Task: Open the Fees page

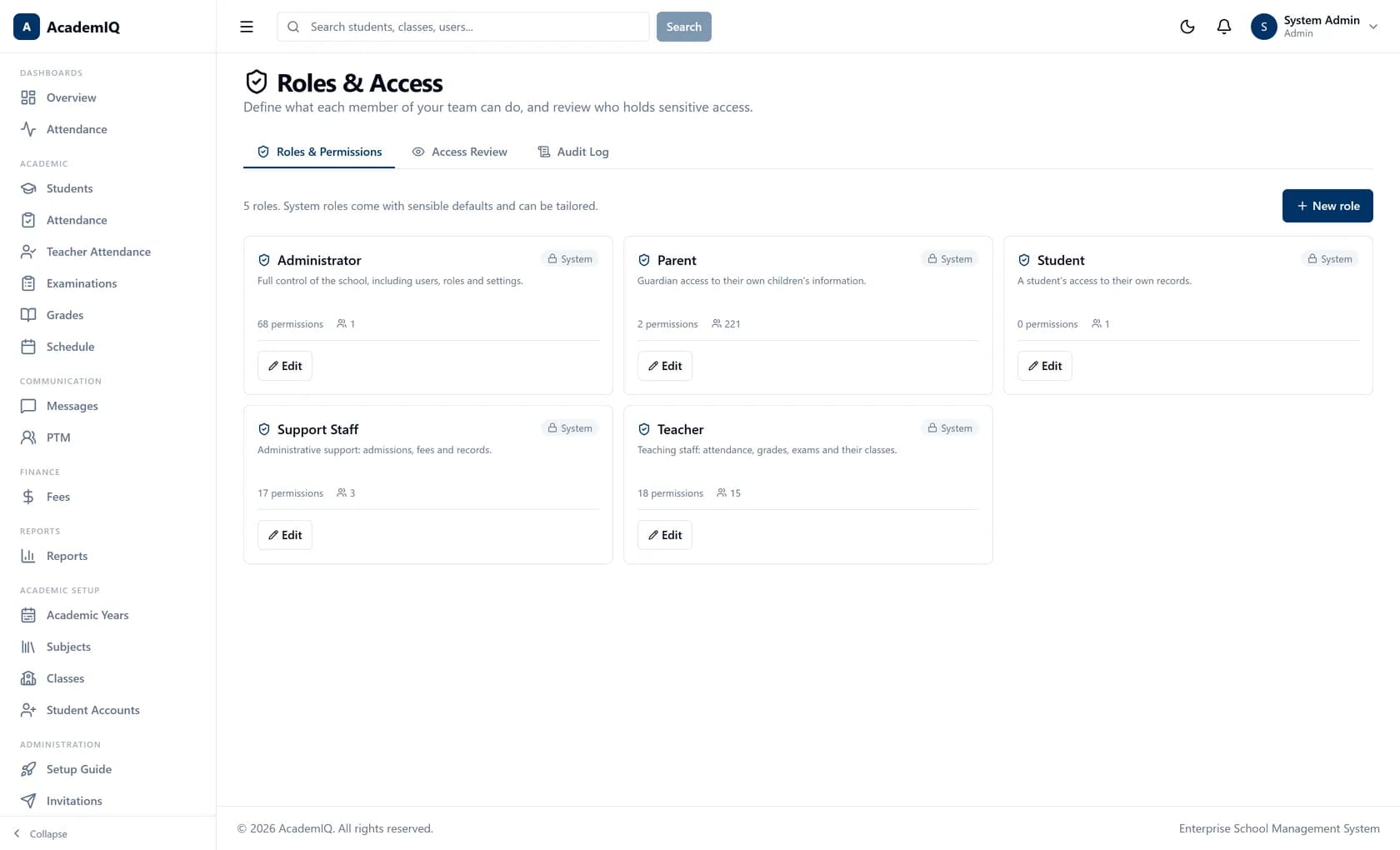Action: pos(108,497)
